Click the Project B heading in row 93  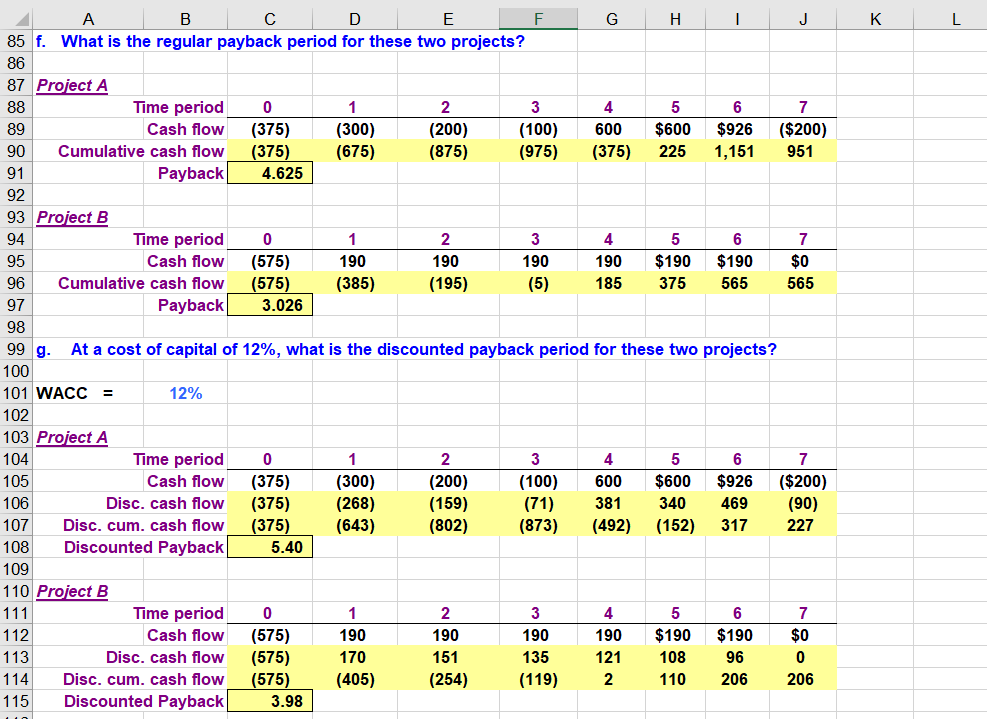tap(72, 217)
